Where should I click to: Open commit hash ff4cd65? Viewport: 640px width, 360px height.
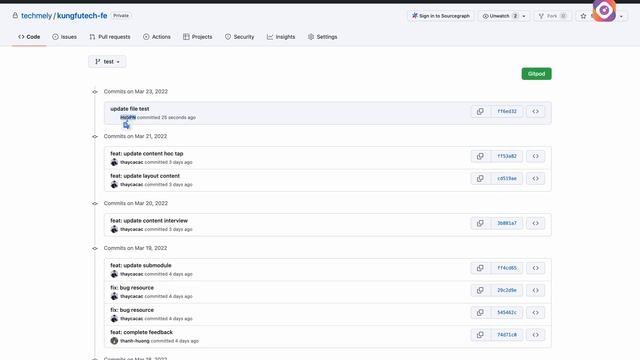pos(507,268)
